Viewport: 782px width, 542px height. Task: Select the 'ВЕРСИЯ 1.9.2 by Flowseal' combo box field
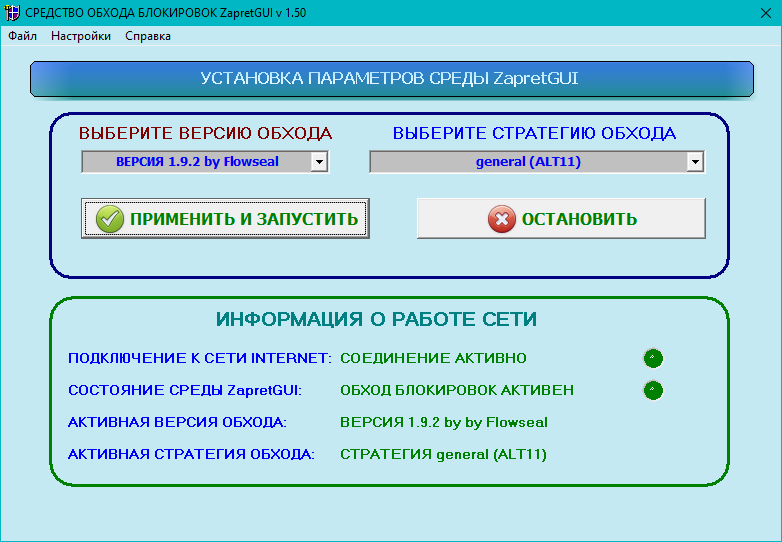195,162
